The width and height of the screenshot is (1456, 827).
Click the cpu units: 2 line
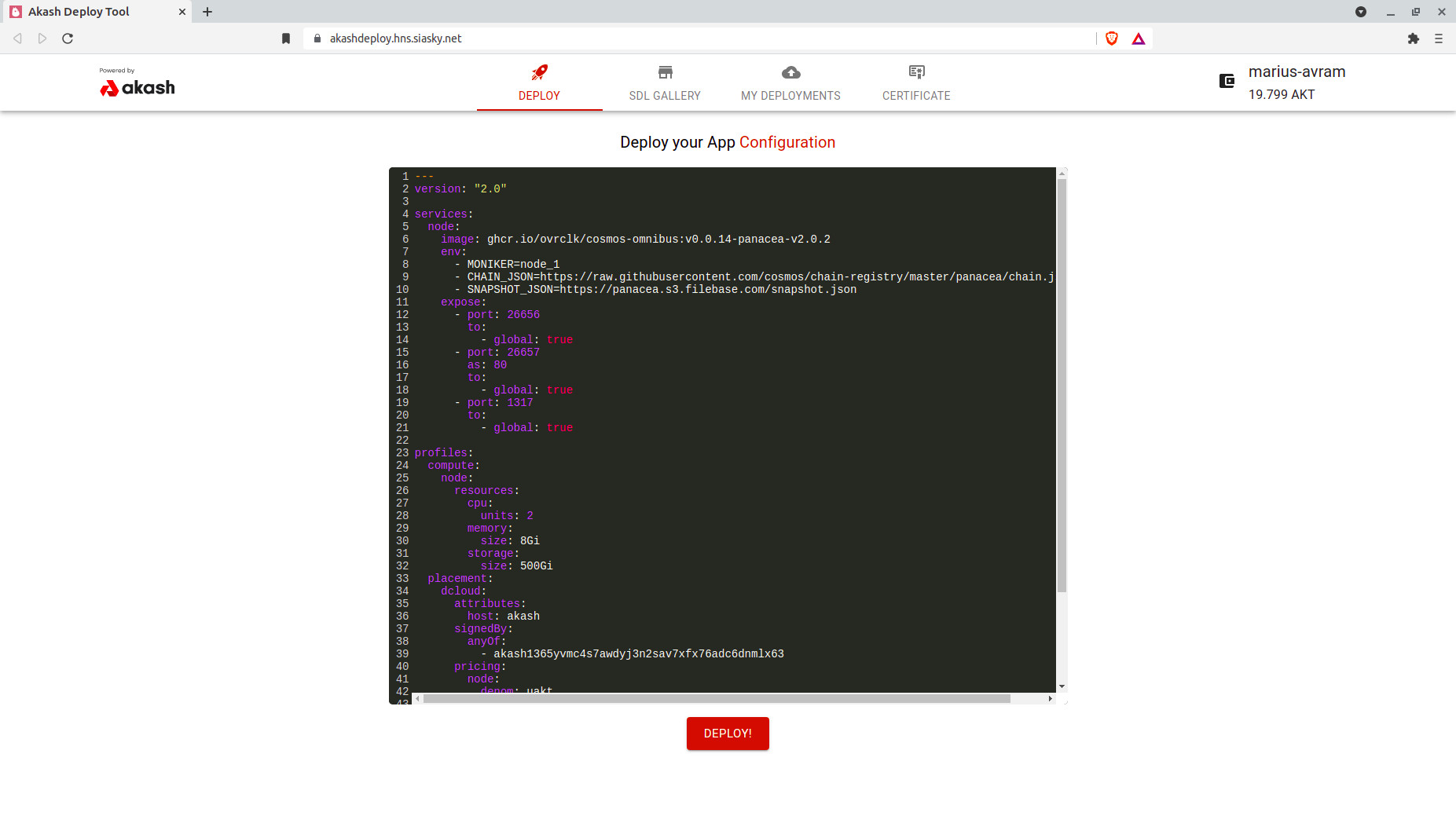(507, 516)
